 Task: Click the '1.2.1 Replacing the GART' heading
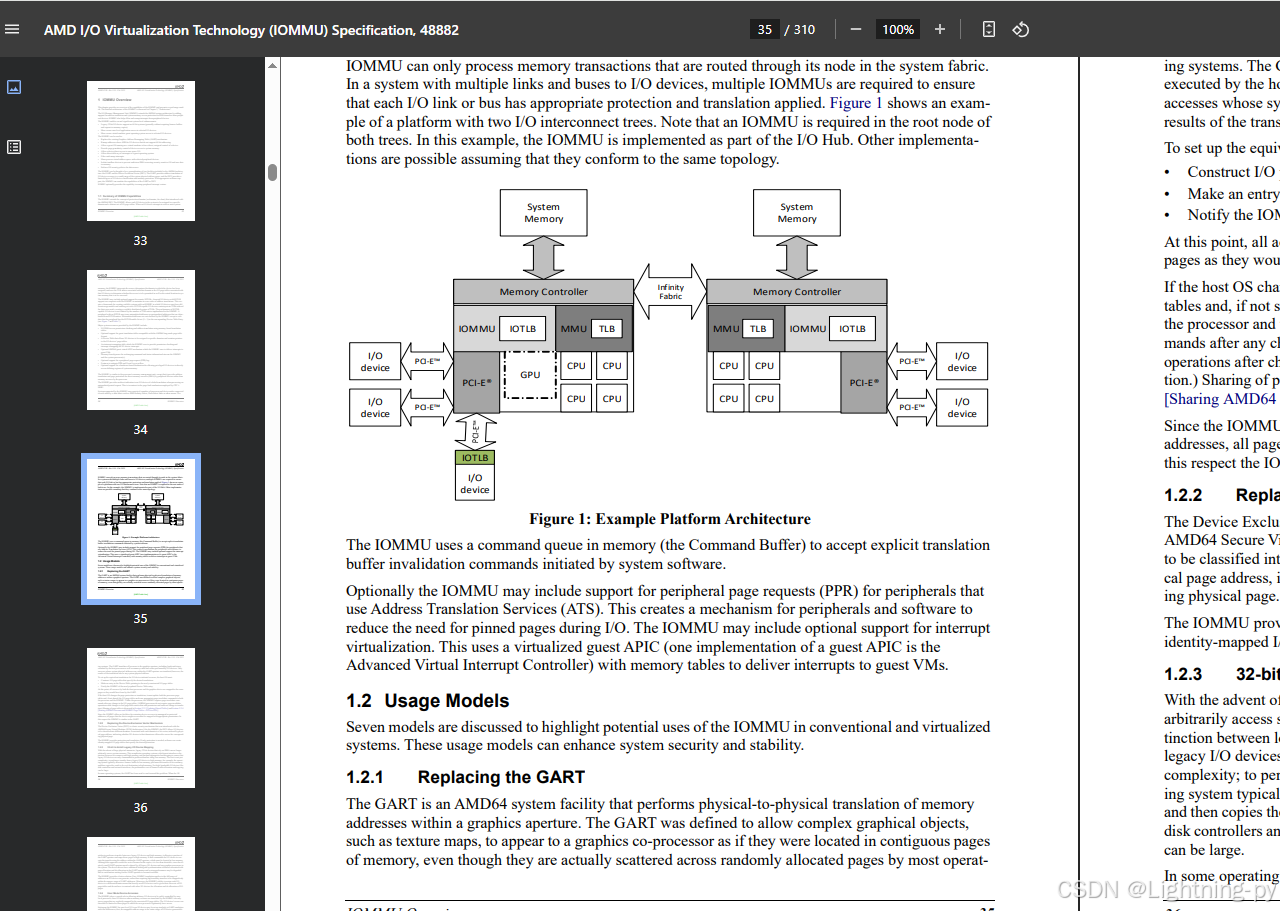[465, 777]
